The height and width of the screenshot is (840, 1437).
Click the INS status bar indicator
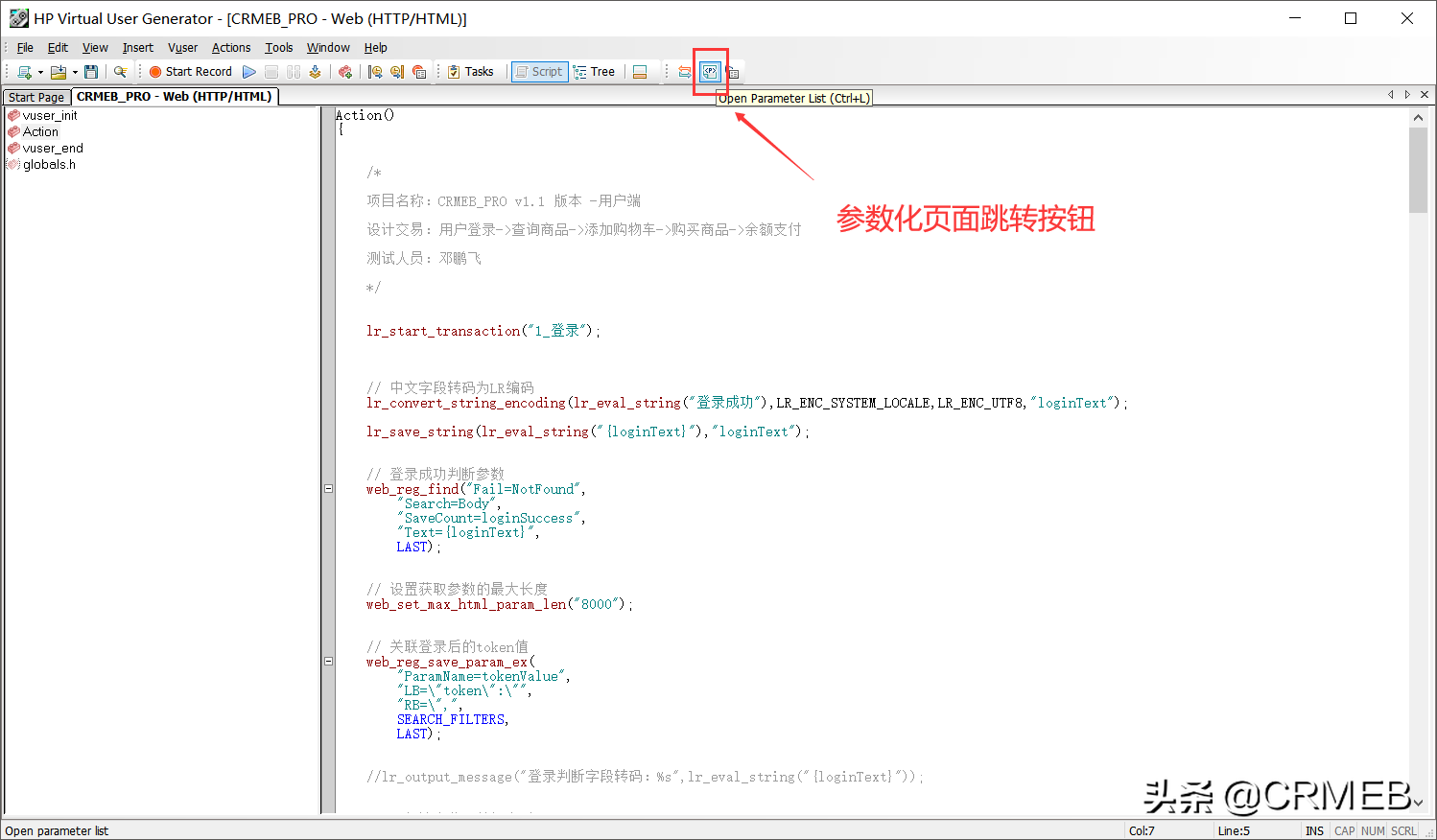(x=1314, y=830)
